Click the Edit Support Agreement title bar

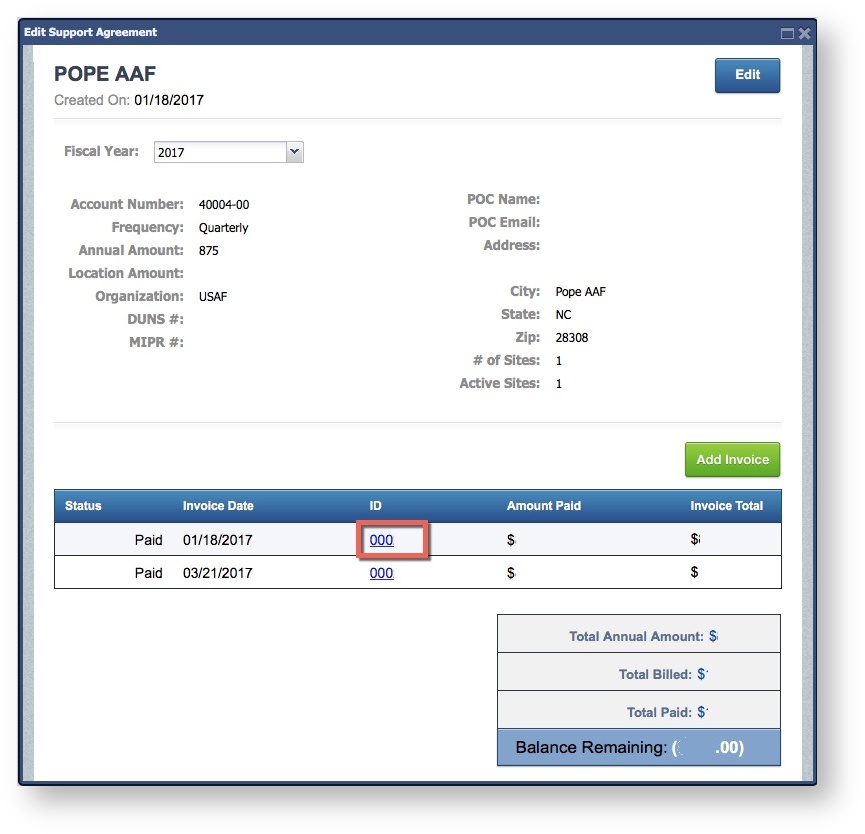(400, 33)
